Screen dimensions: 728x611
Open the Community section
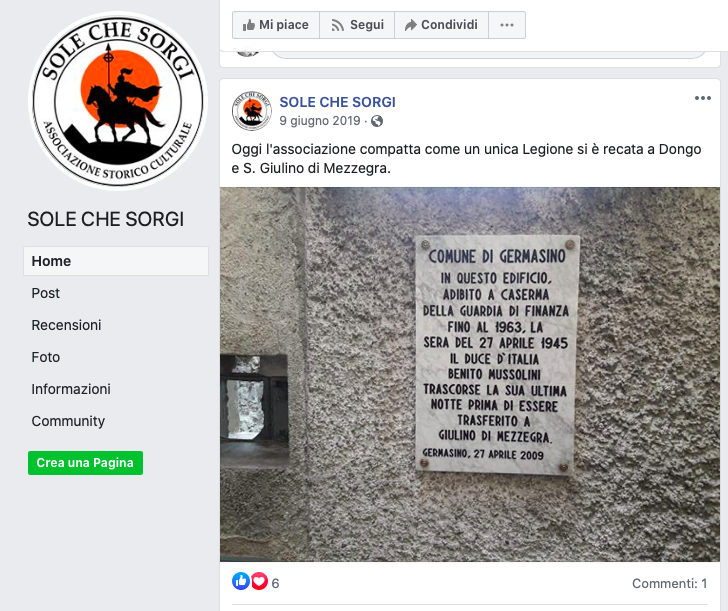pos(68,421)
